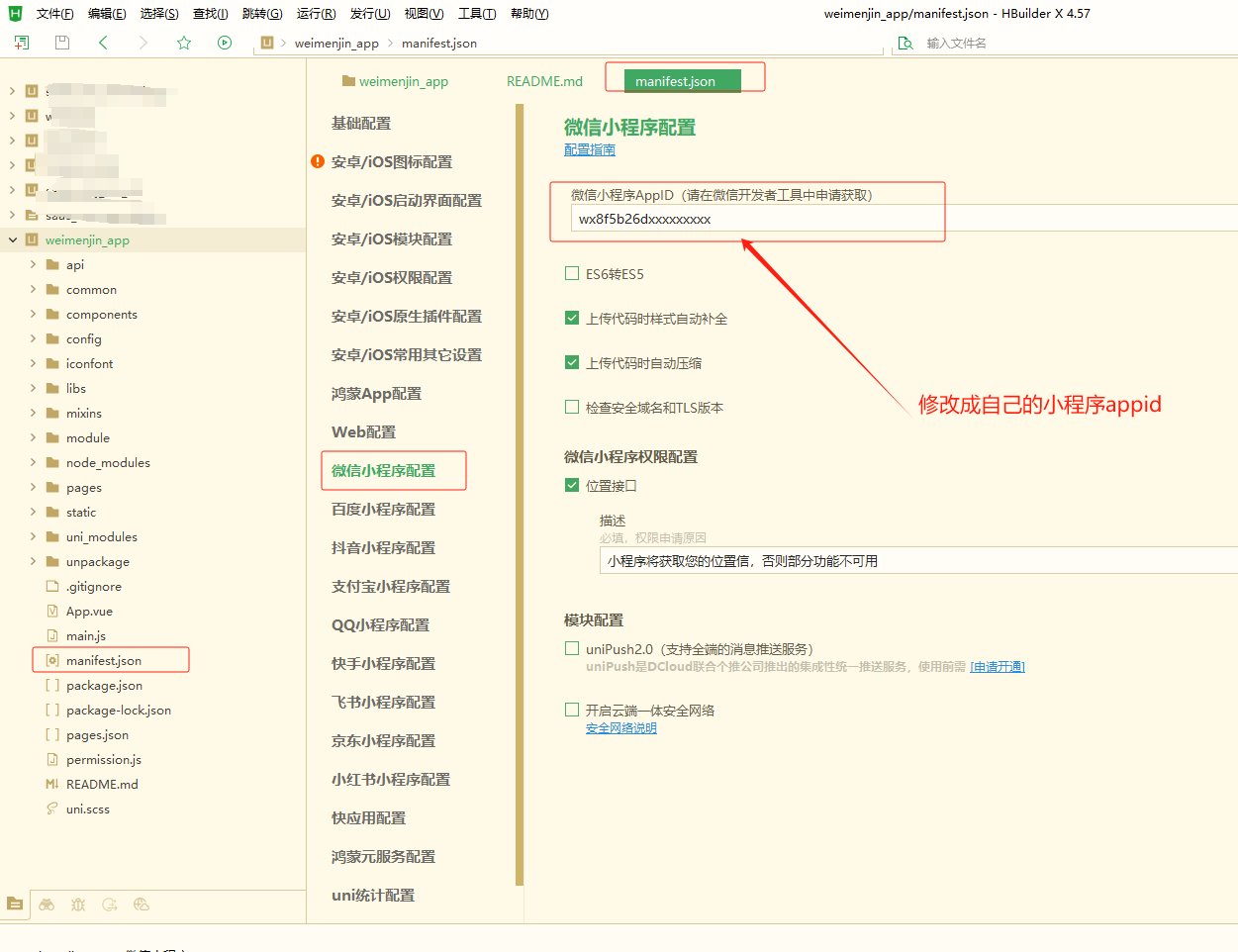Select 支付宝小程序配置 in the sidebar
This screenshot has height=952, width=1238.
tap(391, 586)
